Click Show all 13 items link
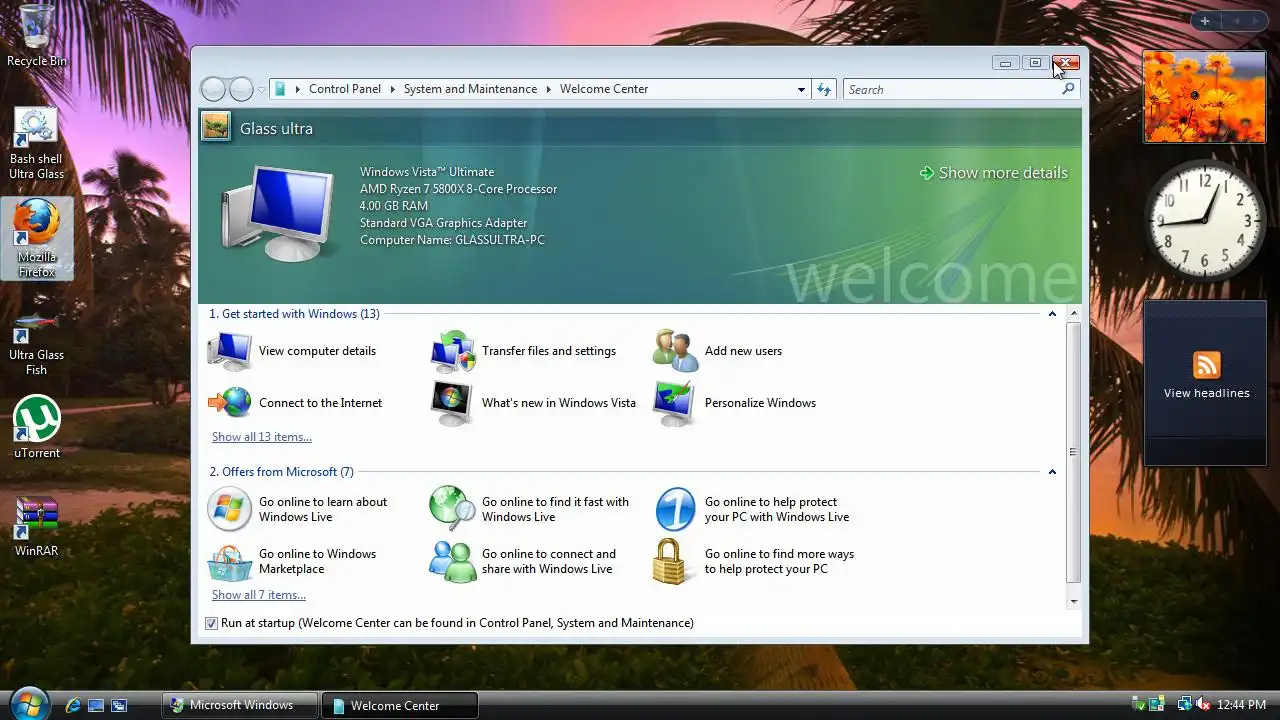This screenshot has width=1280, height=720. pyautogui.click(x=261, y=437)
